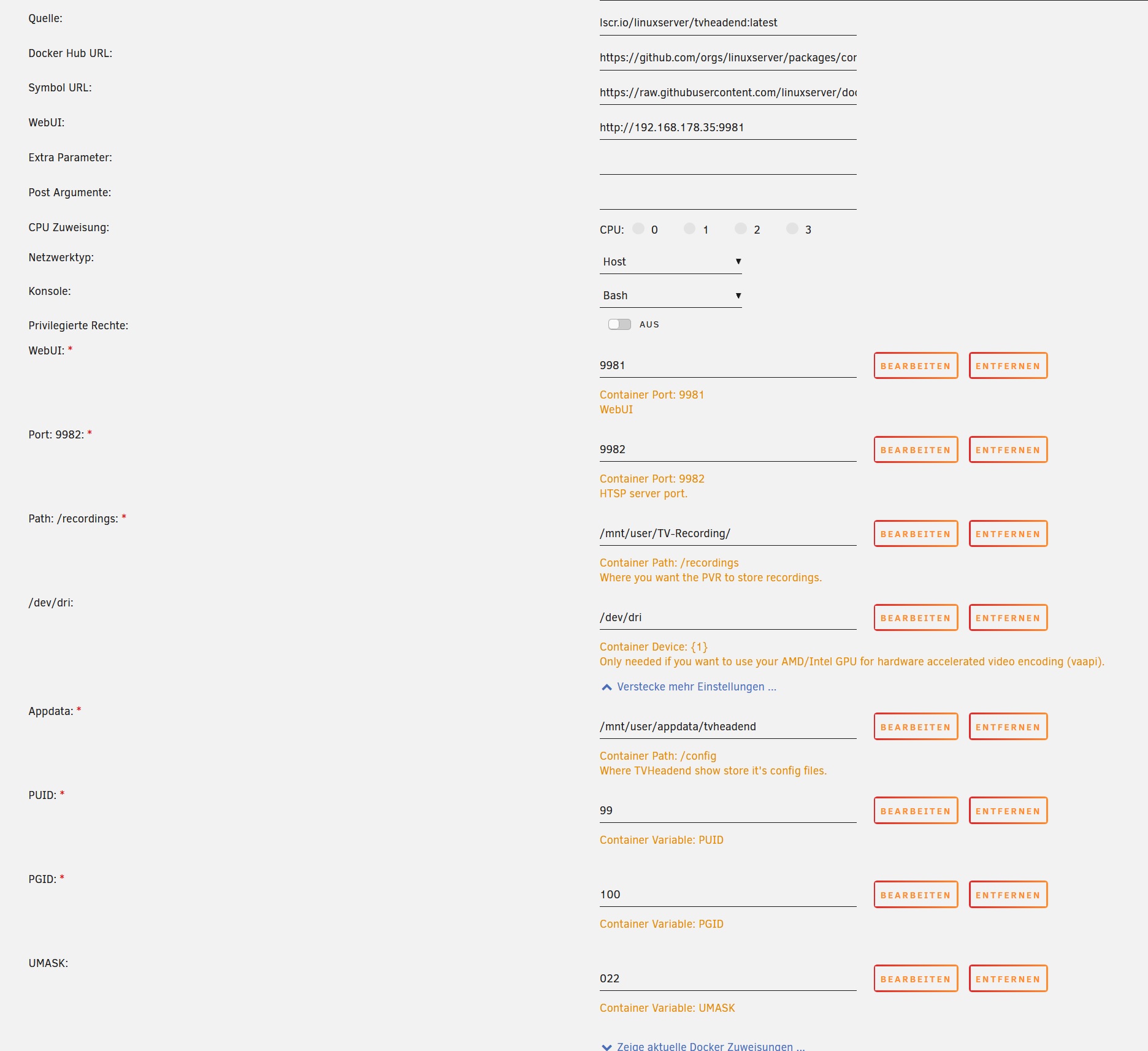1148x1051 pixels.
Task: Focus the Quelle repository input field
Action: pos(728,23)
